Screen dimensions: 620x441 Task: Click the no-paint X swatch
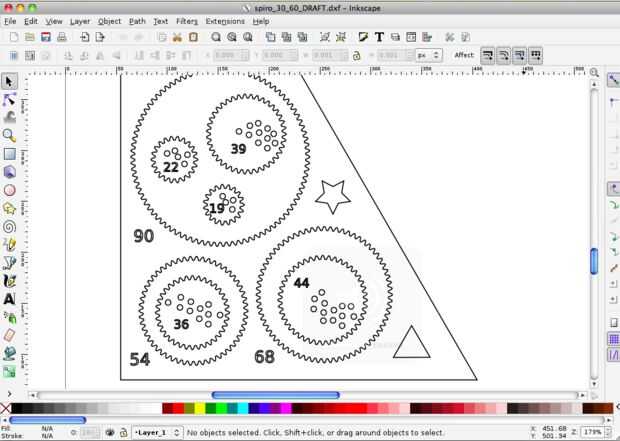5,408
